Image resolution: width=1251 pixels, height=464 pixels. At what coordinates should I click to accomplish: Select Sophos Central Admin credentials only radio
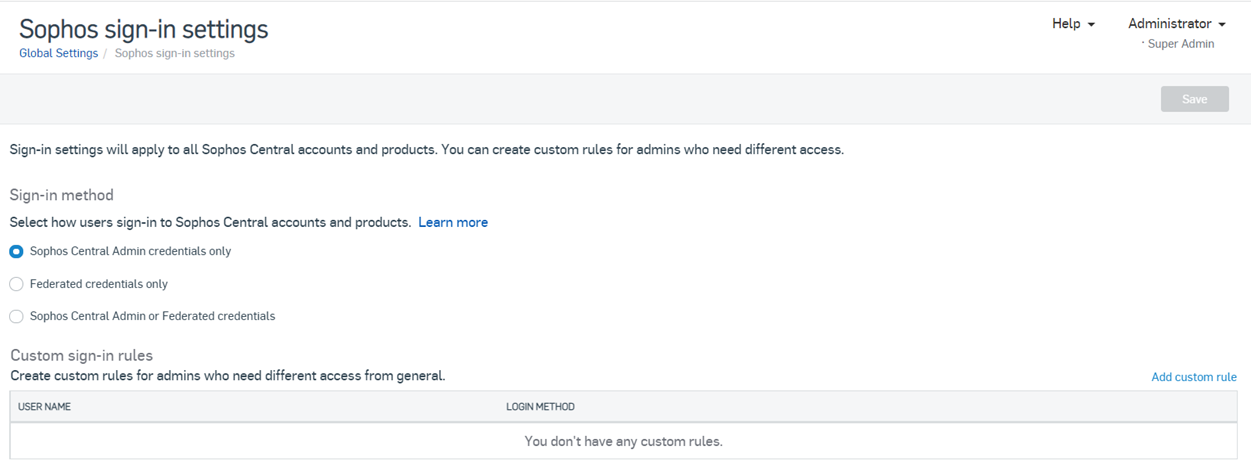16,252
